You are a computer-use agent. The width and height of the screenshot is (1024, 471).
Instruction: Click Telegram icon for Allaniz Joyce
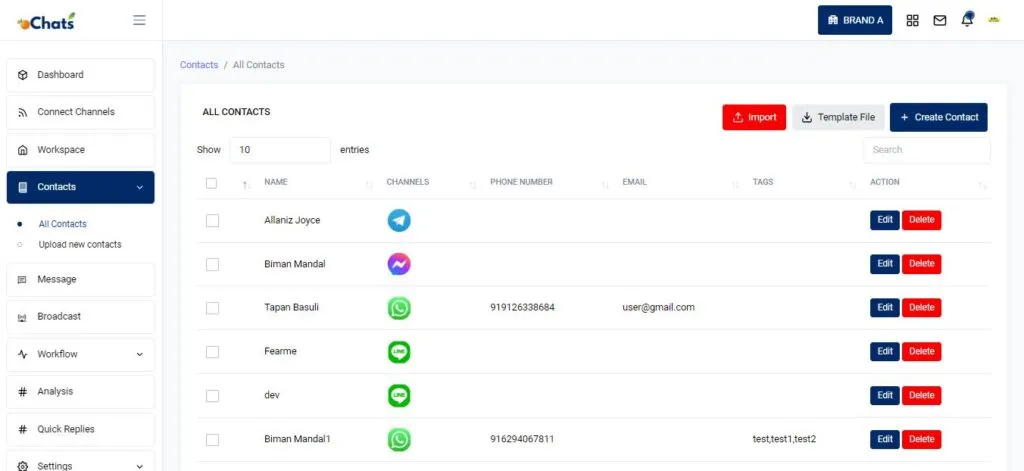(x=399, y=221)
